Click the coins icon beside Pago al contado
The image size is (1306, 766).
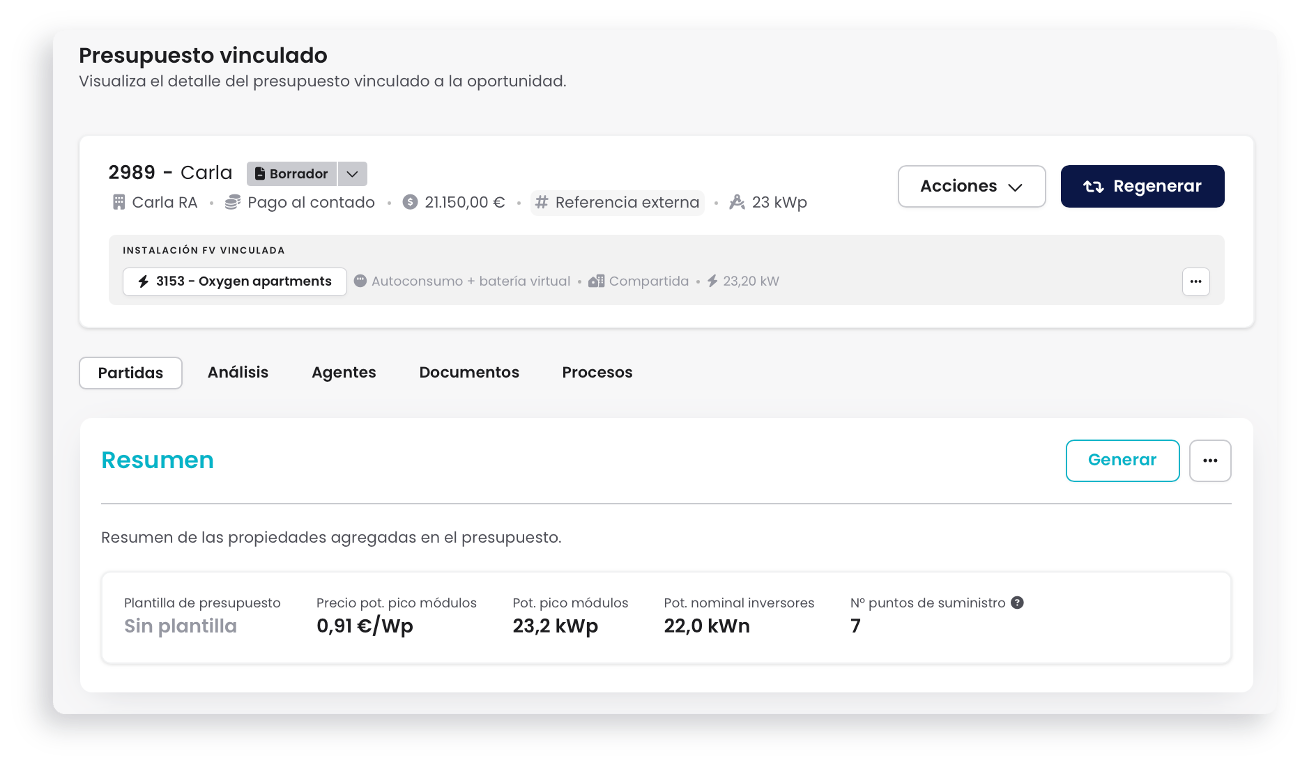(233, 202)
